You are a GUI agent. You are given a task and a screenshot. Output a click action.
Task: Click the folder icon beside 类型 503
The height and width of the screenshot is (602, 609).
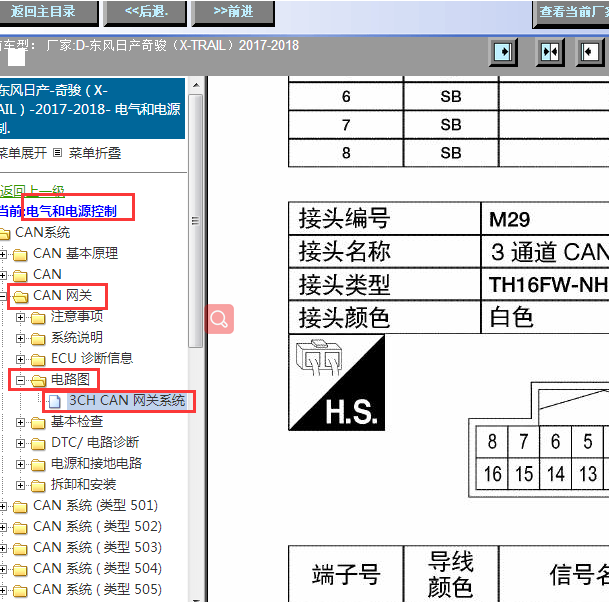coord(20,549)
